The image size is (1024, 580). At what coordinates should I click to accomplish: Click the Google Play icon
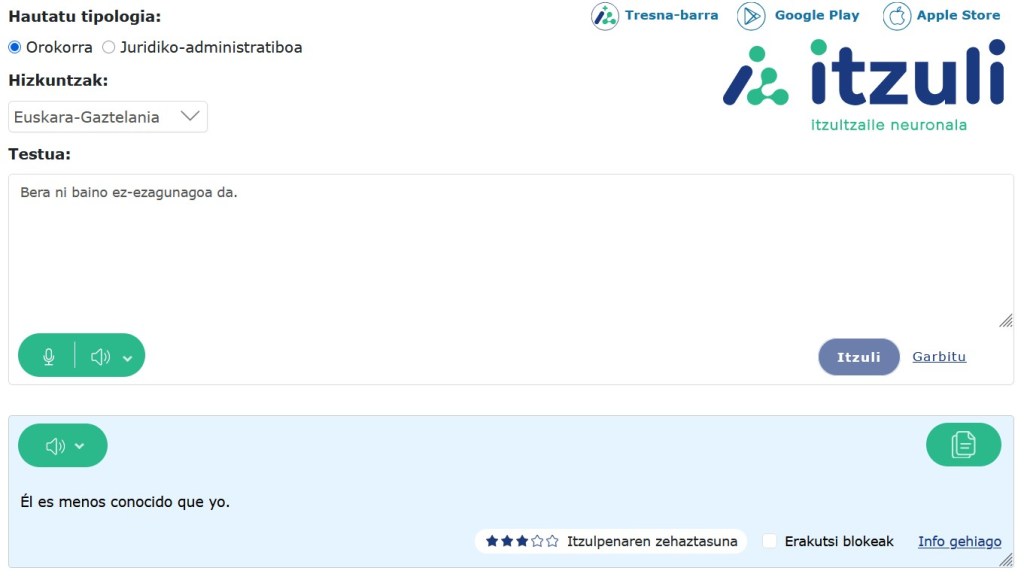[751, 16]
